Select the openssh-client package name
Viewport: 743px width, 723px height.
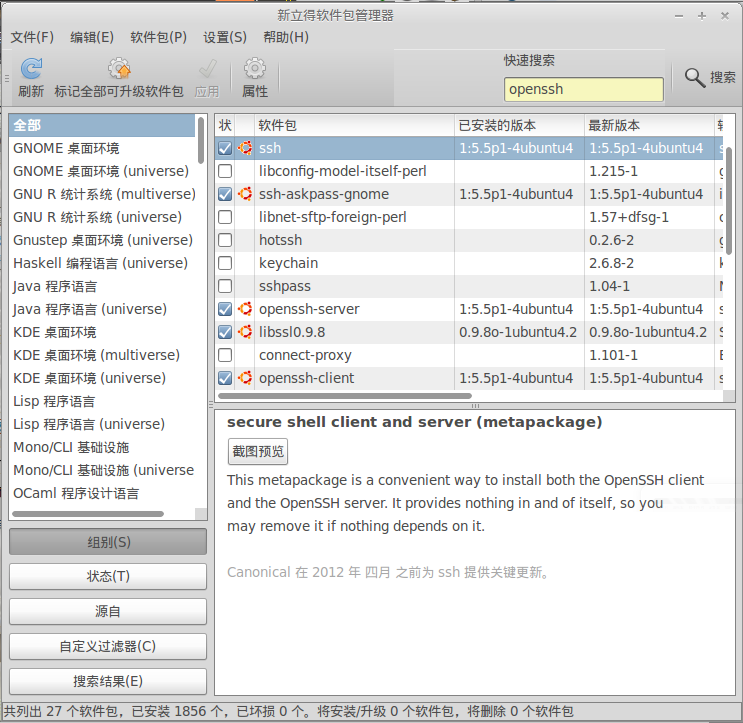point(306,378)
